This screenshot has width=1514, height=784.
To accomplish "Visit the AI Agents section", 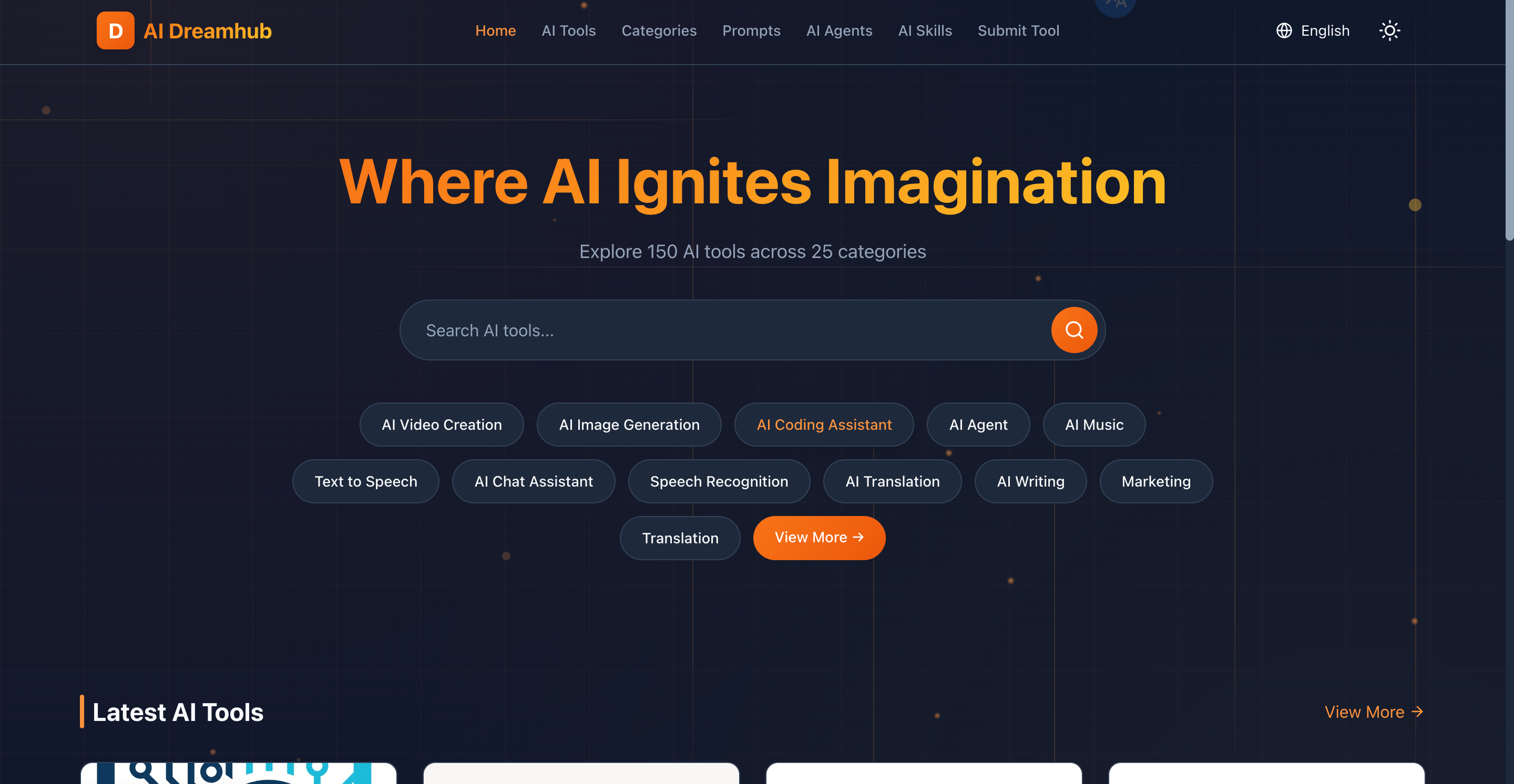I will click(x=838, y=30).
